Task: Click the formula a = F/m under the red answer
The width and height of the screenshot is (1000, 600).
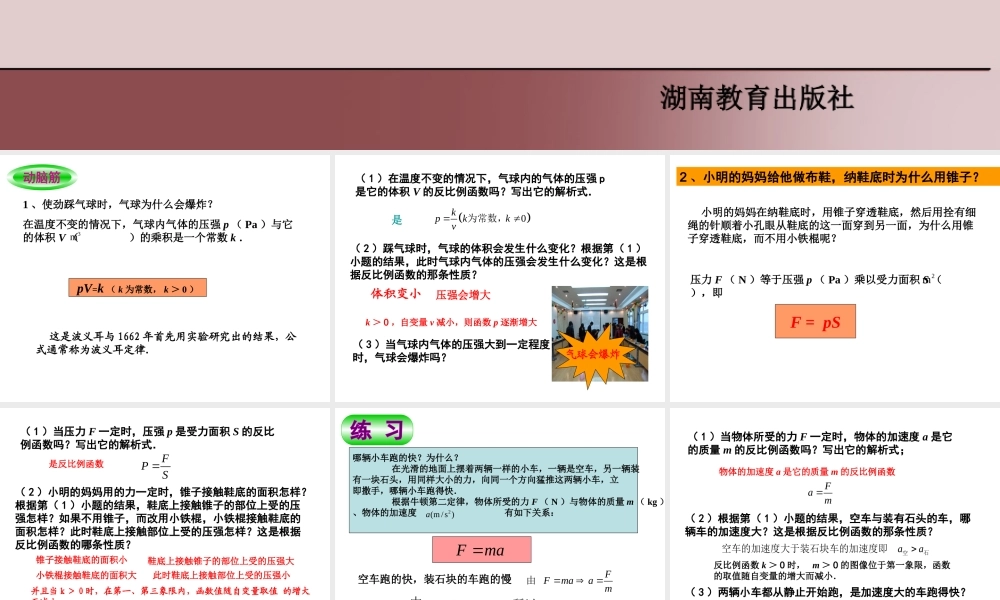Action: coord(820,493)
